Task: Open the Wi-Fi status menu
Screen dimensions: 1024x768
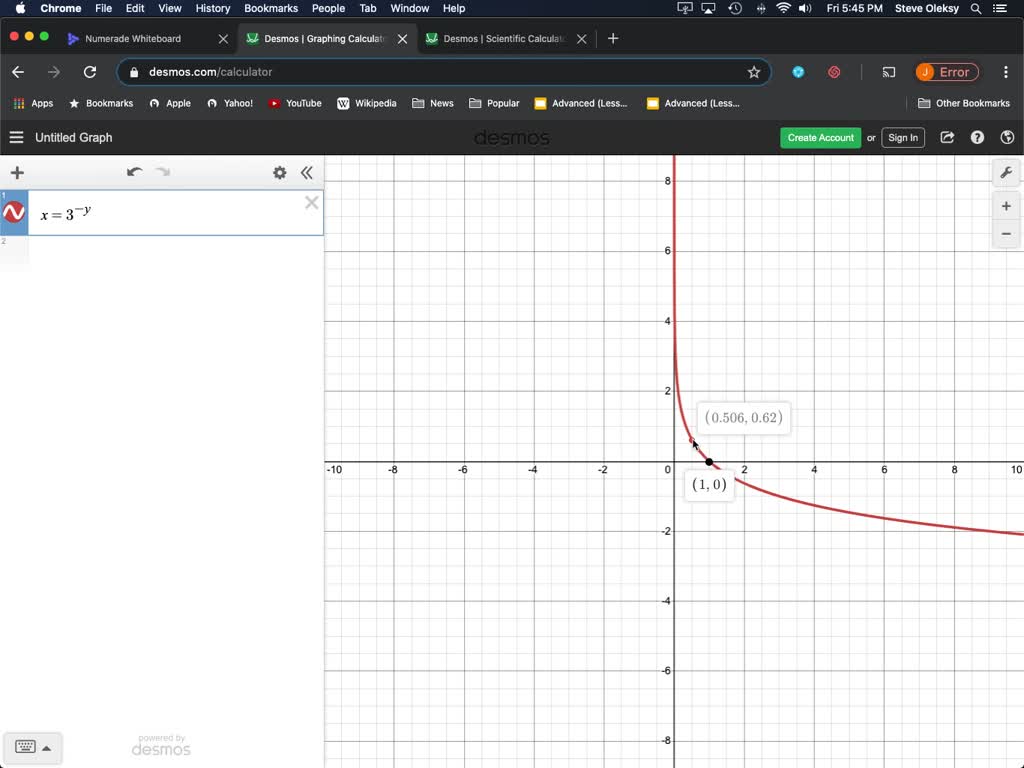Action: 783,8
